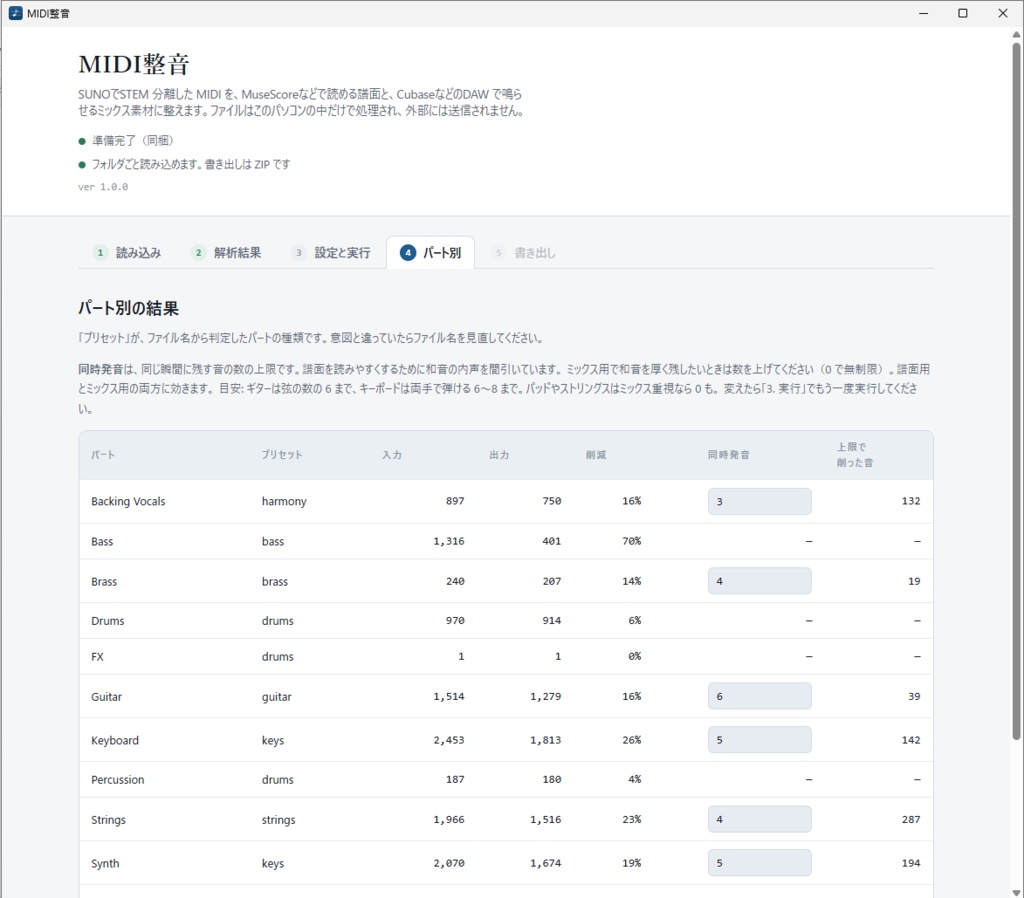Click the プリセット column header
Screen dimensions: 1024x898
click(x=281, y=455)
